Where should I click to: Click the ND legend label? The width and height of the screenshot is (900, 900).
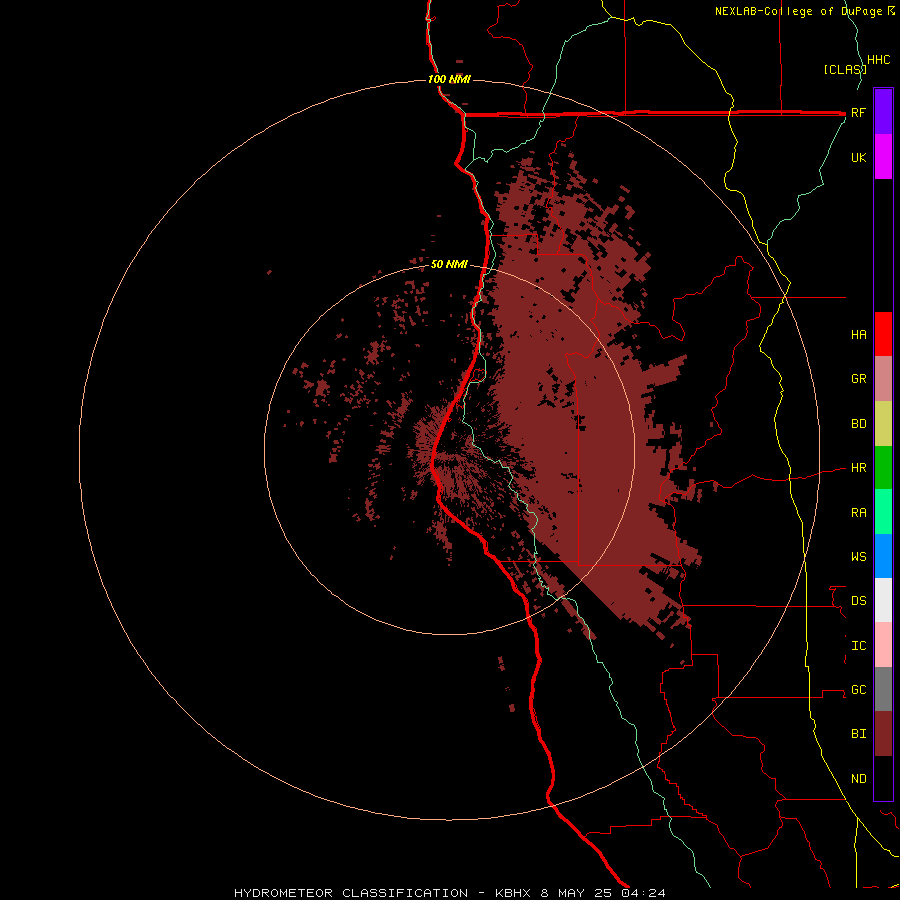[x=858, y=779]
